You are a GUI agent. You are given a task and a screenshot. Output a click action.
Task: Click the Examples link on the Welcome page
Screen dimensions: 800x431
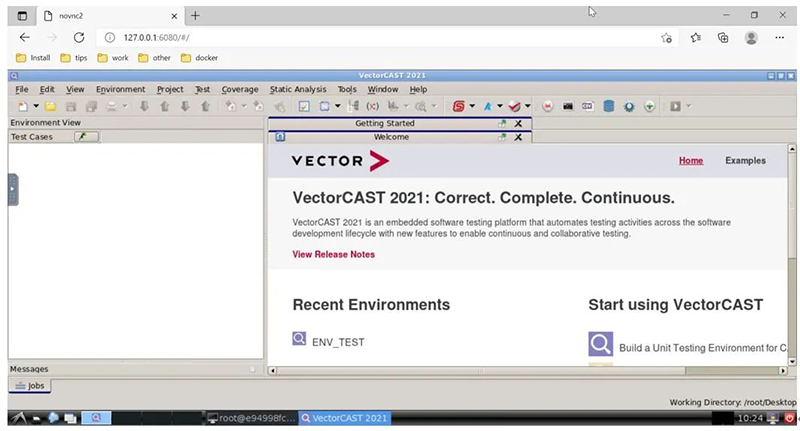(x=745, y=161)
